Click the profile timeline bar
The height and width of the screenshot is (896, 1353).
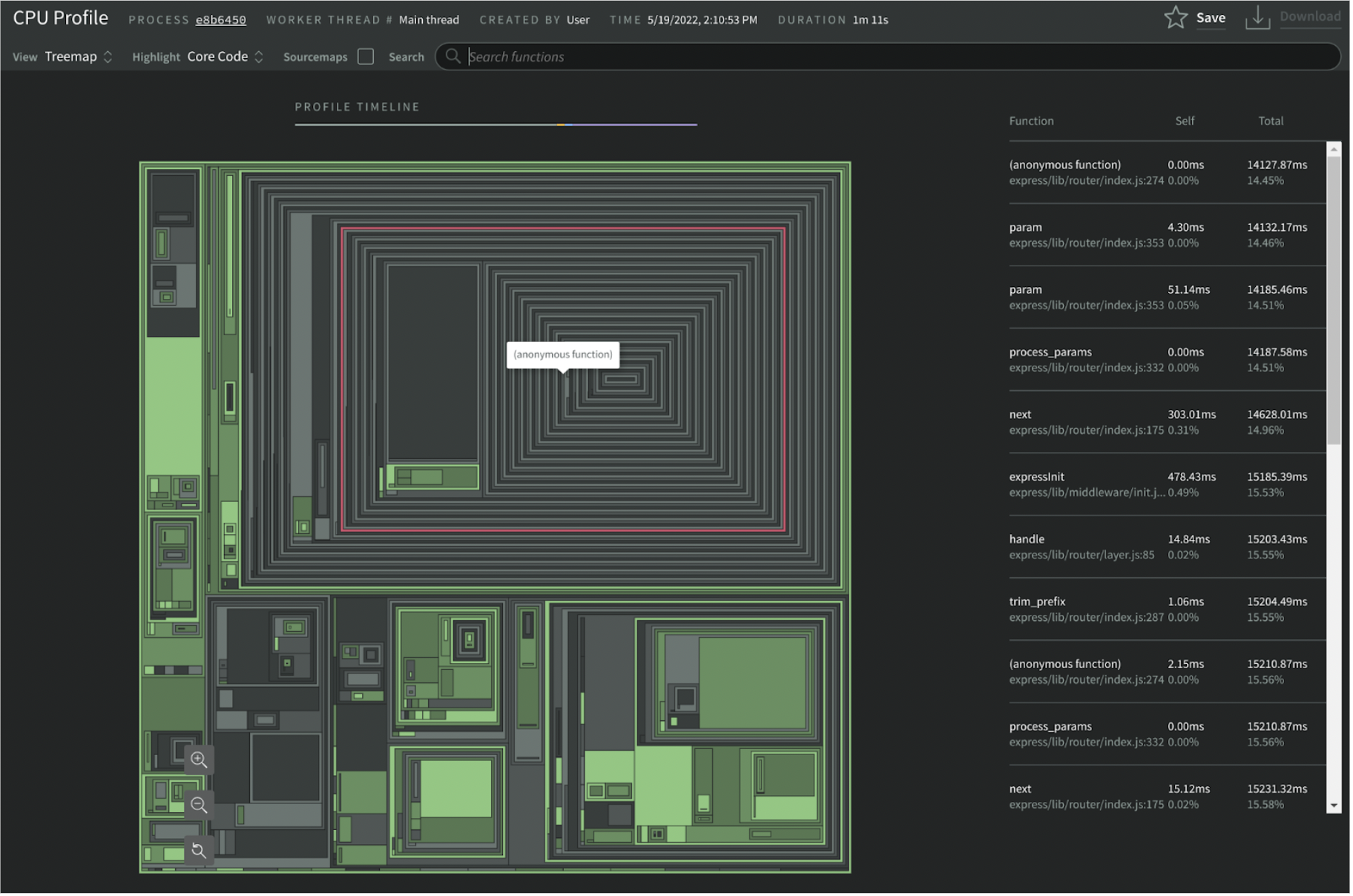(496, 125)
